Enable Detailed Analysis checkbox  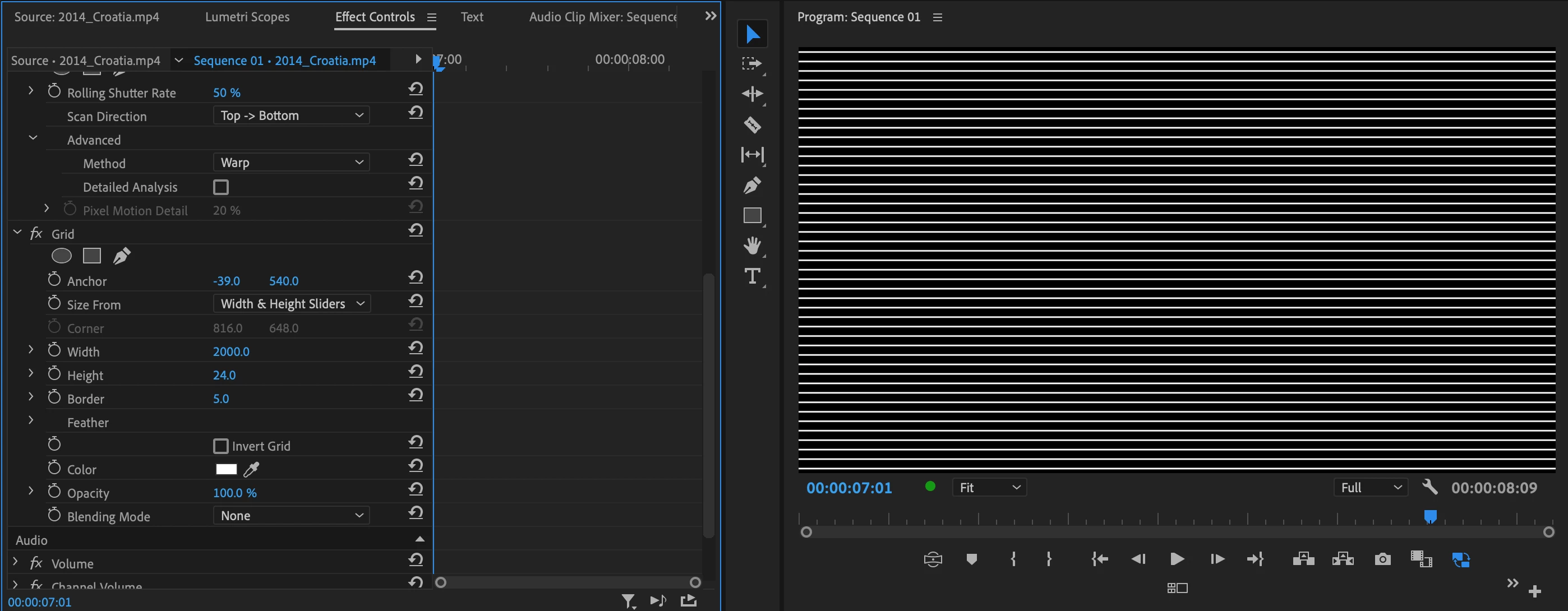pos(221,187)
